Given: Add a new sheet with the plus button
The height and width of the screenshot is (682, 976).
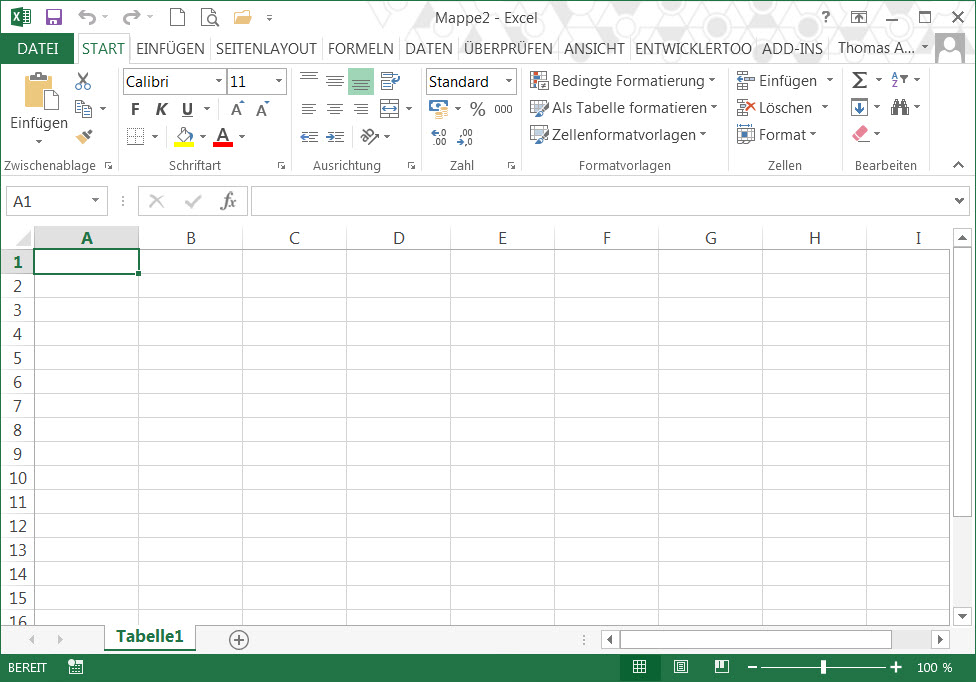Looking at the screenshot, I should click(239, 640).
